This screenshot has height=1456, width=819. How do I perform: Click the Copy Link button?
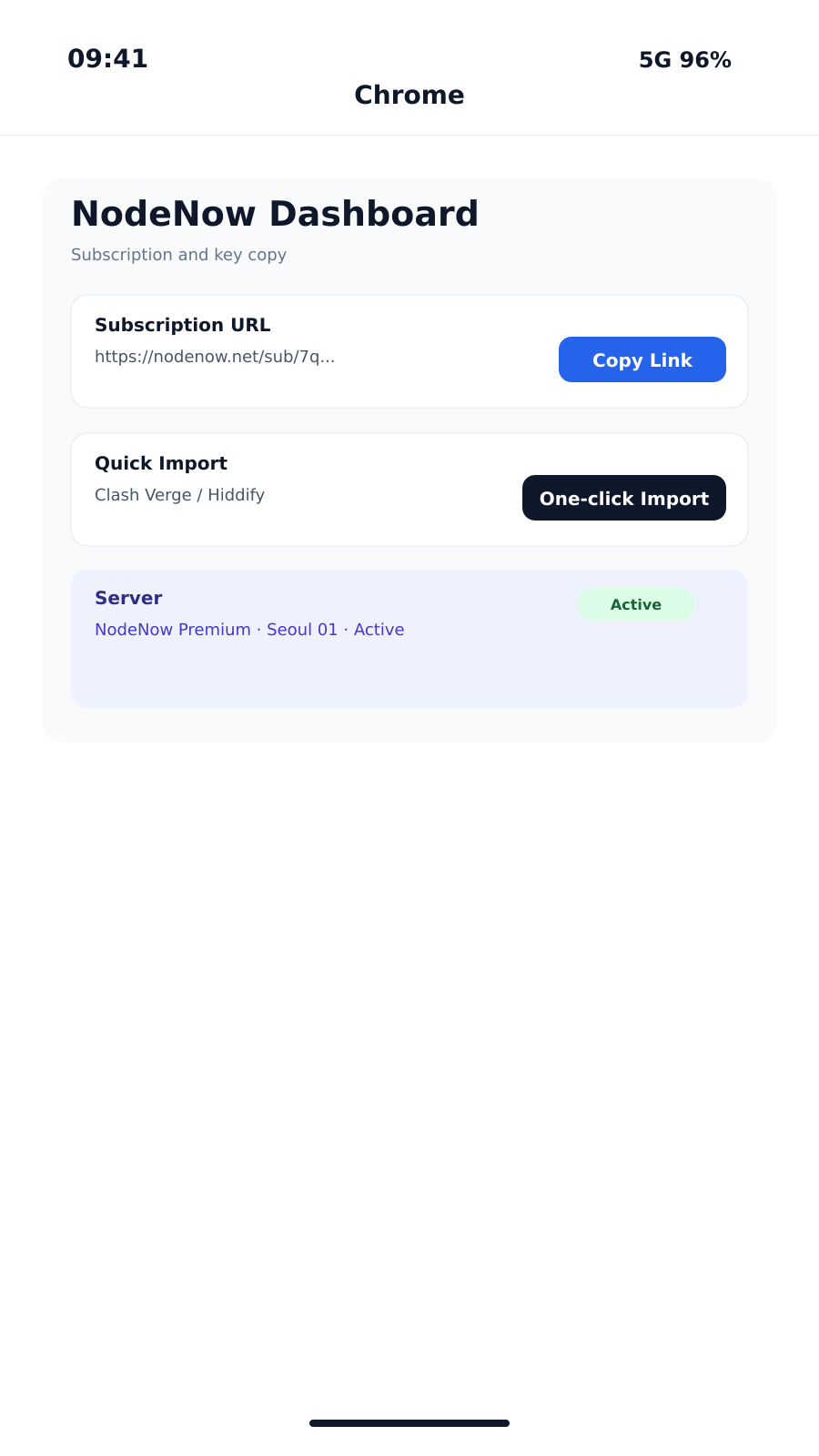click(x=642, y=359)
